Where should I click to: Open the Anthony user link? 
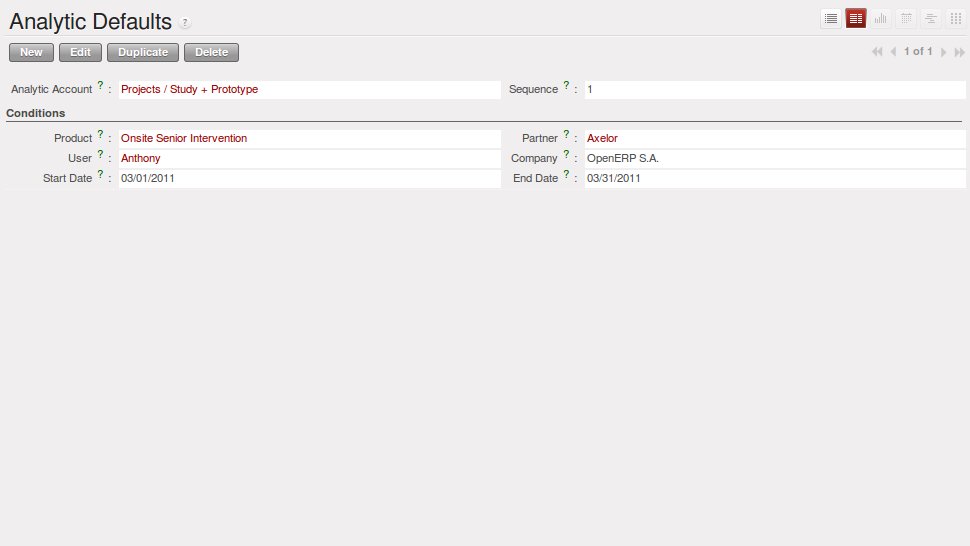point(140,159)
